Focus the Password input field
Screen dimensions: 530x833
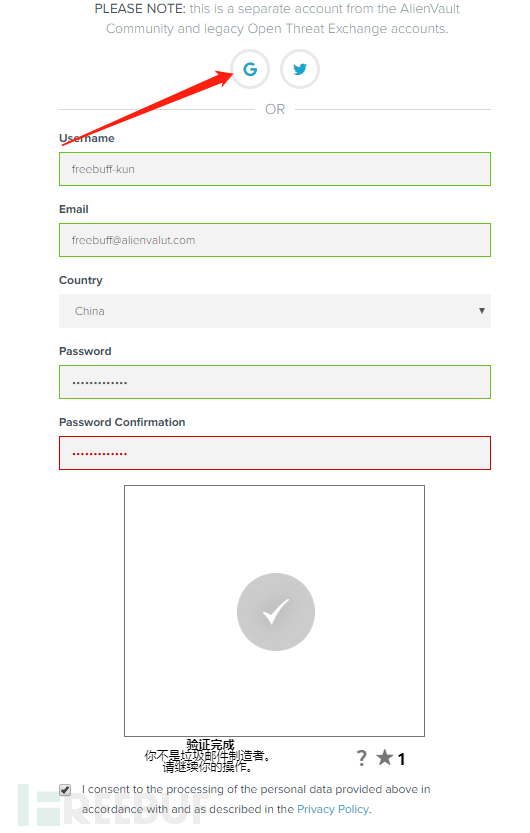pos(275,382)
